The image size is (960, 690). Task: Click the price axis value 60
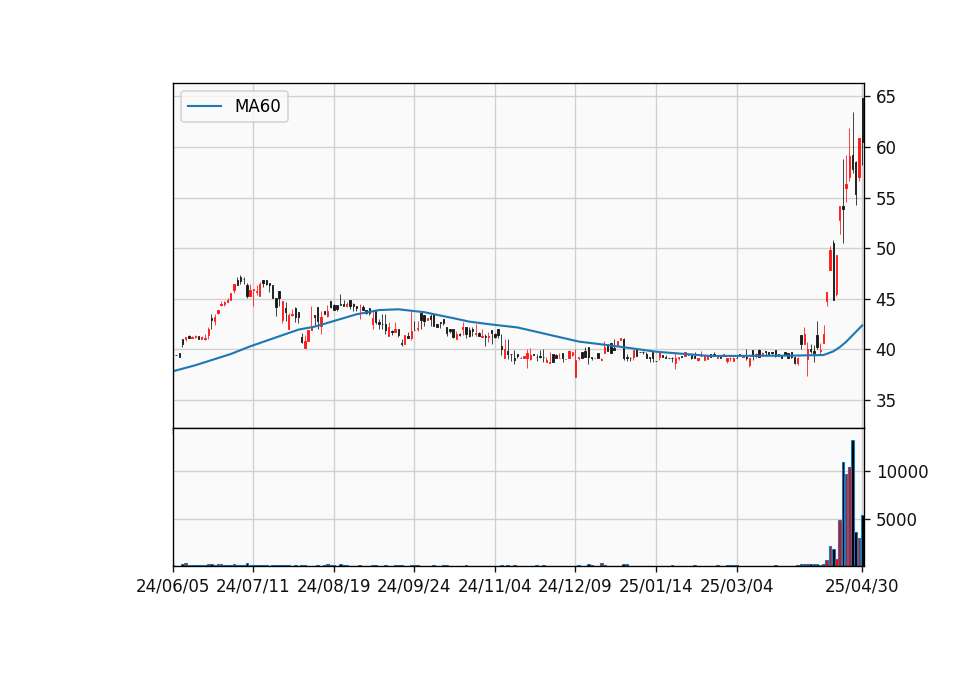tap(885, 148)
